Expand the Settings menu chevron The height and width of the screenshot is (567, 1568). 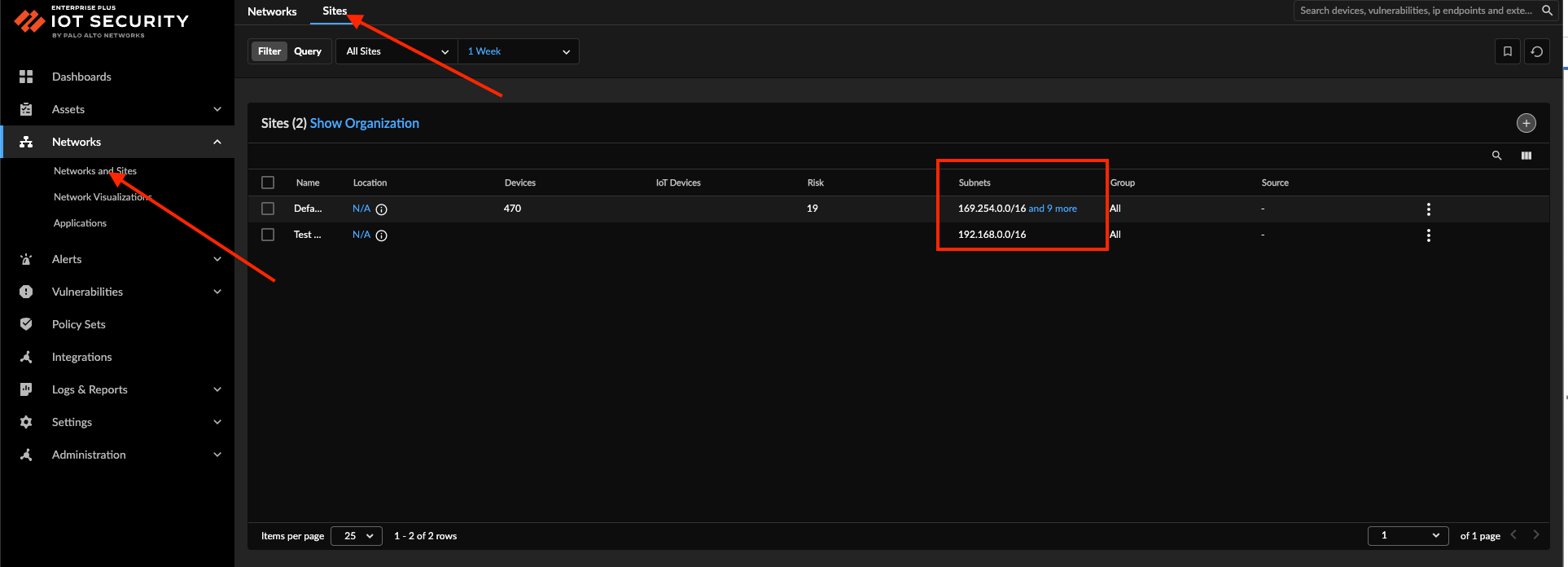point(217,422)
